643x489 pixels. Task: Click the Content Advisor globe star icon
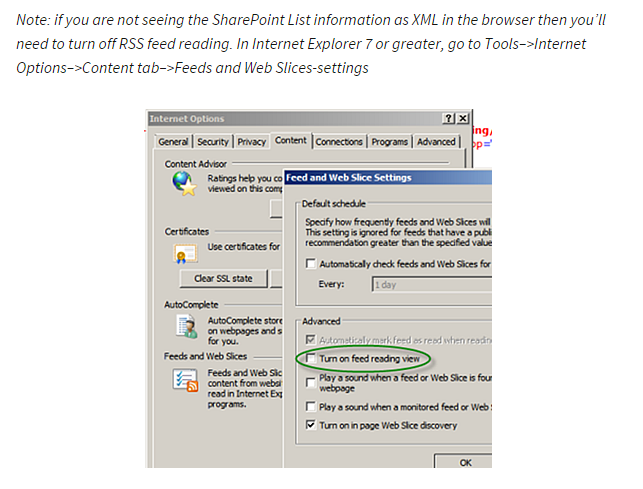coord(184,183)
